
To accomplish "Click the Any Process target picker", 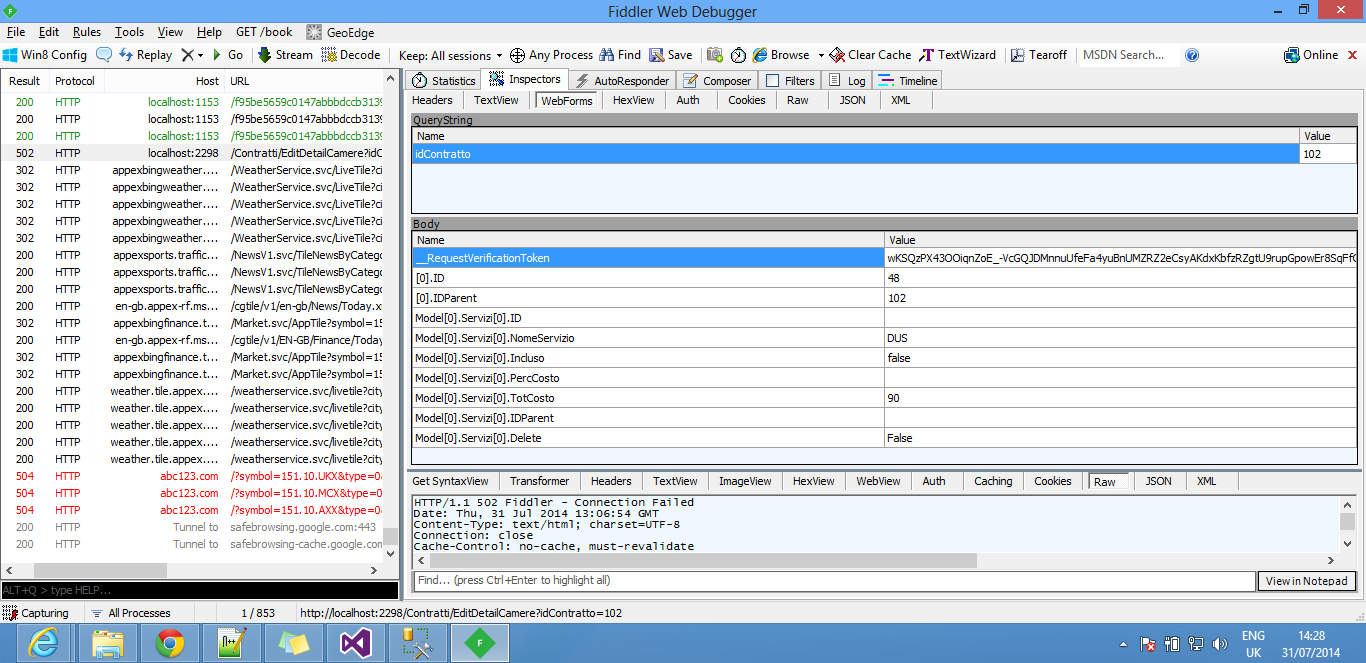I will pos(552,55).
